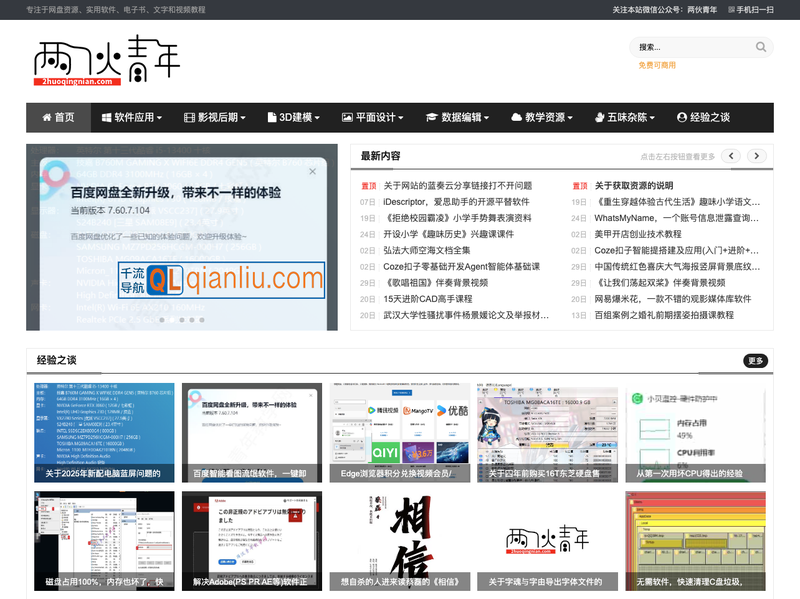Show previous page of 最新内容

732,156
